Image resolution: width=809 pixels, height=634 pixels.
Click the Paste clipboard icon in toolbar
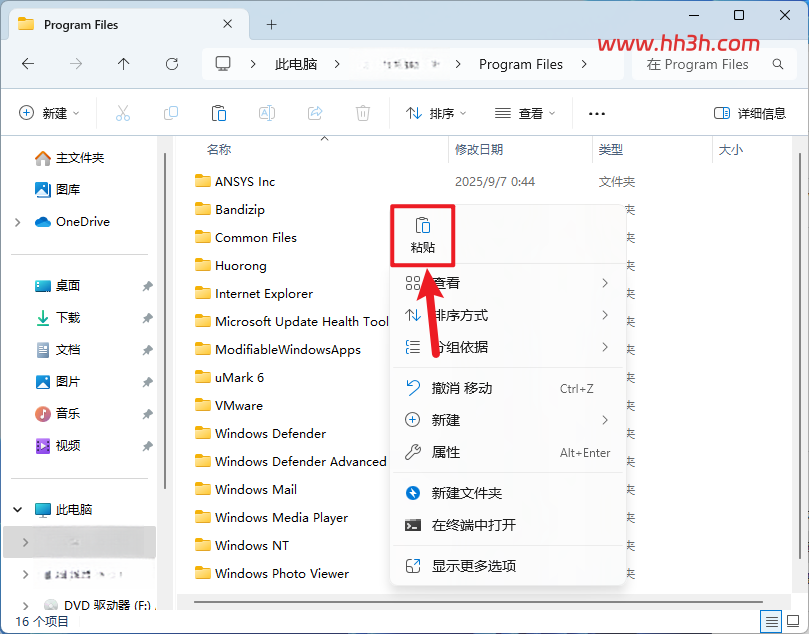[219, 113]
